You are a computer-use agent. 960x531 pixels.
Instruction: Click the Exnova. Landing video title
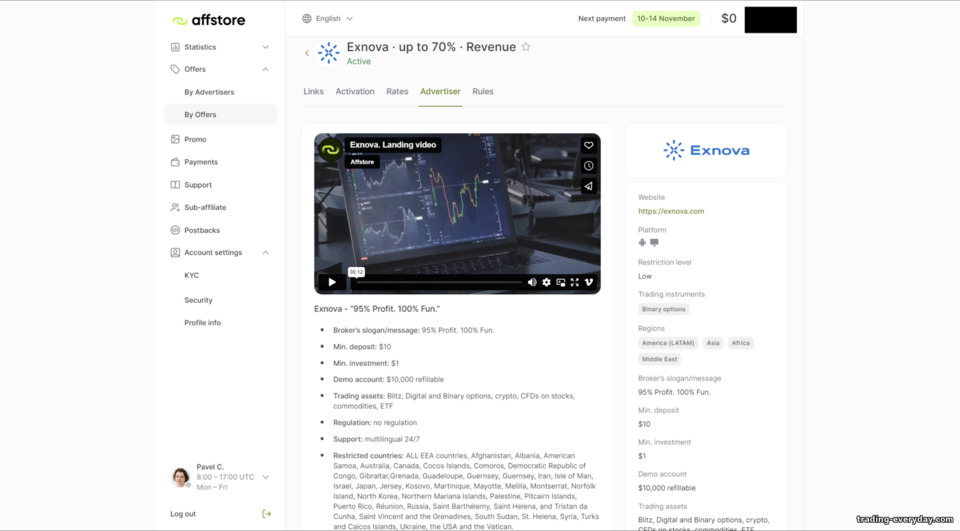coord(393,145)
